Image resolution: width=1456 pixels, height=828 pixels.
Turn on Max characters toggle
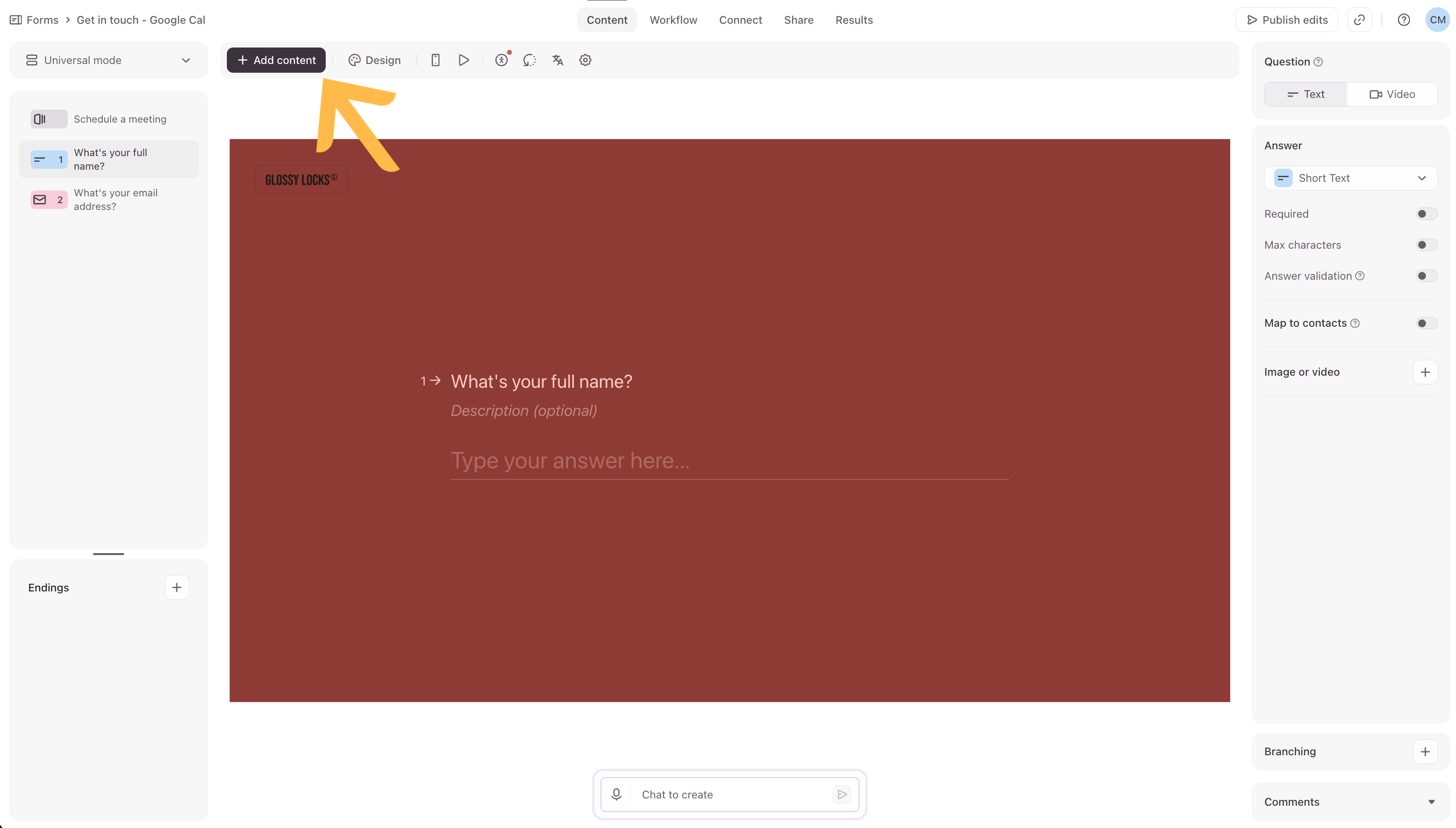point(1425,245)
